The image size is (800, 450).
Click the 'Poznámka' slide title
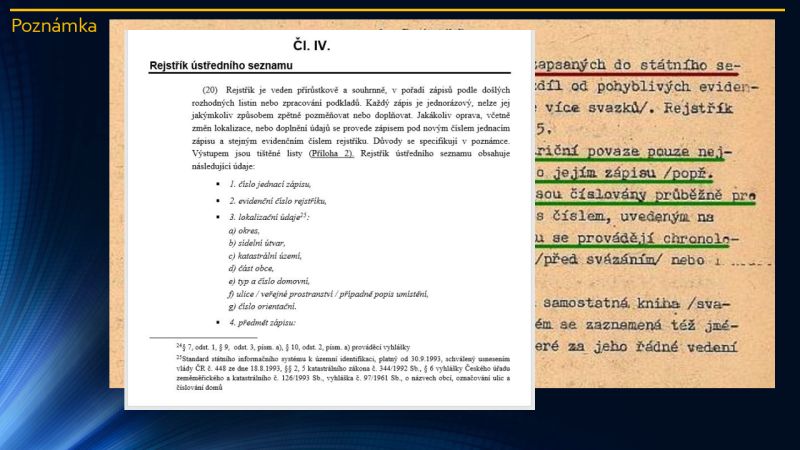pyautogui.click(x=54, y=26)
